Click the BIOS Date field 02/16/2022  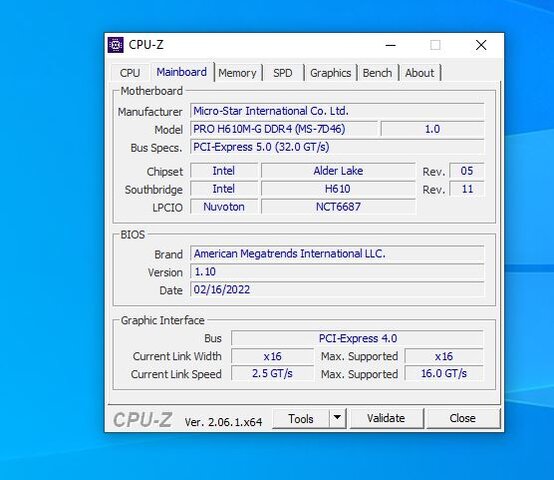(337, 290)
